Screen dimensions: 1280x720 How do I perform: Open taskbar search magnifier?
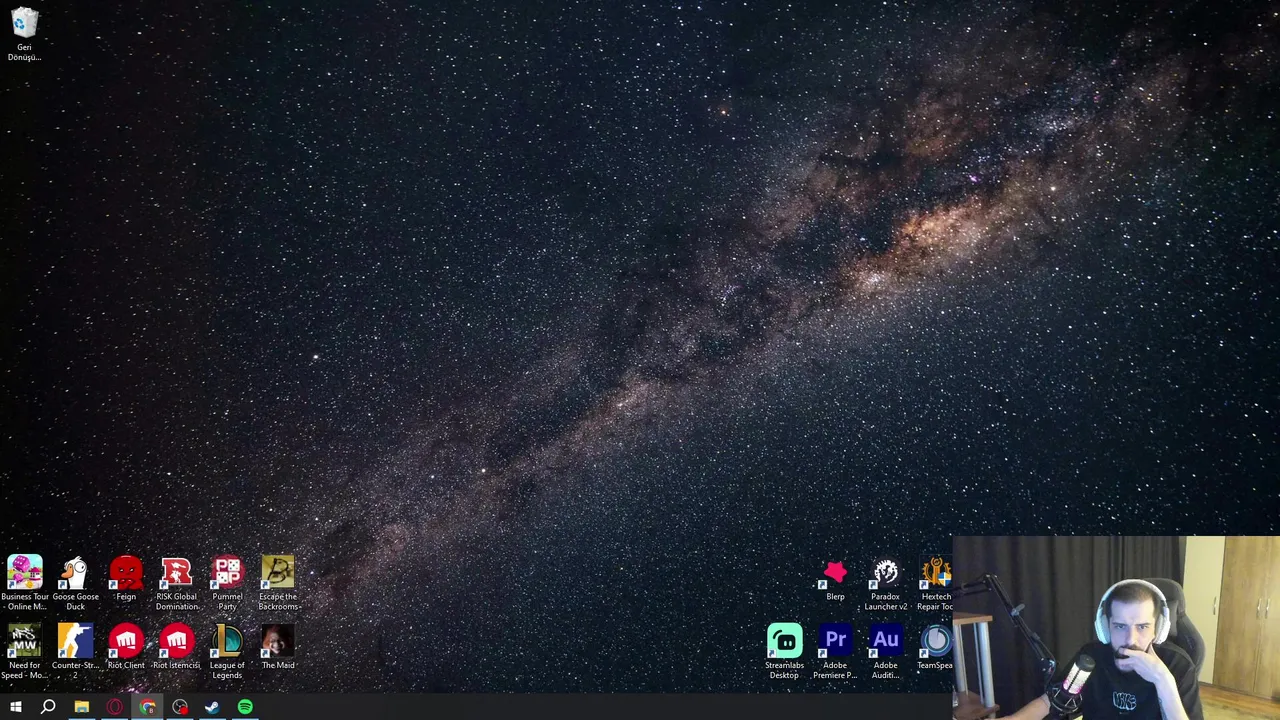pyautogui.click(x=48, y=707)
